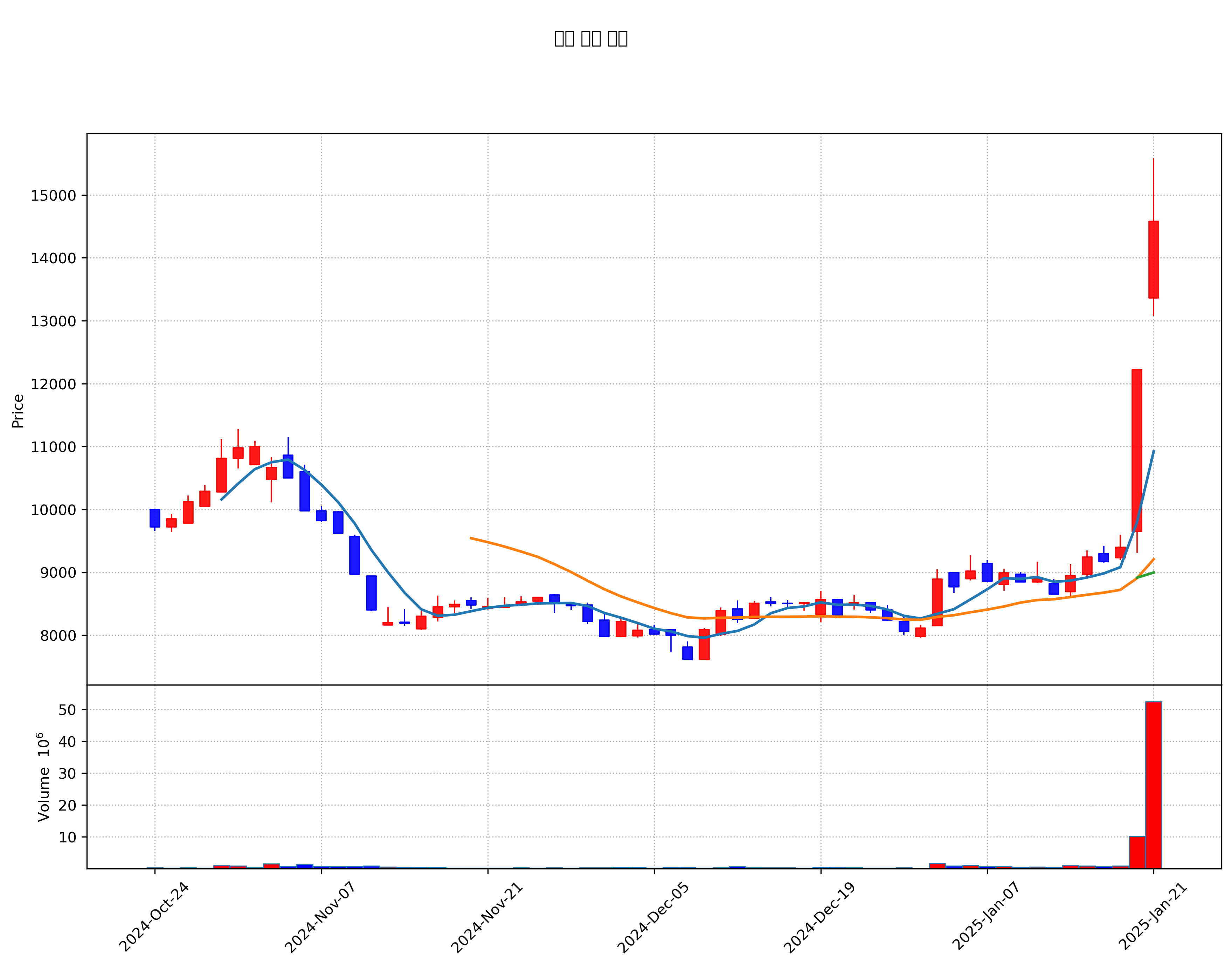
Task: Click the tallest red volume bar above 50
Action: [x=1153, y=785]
